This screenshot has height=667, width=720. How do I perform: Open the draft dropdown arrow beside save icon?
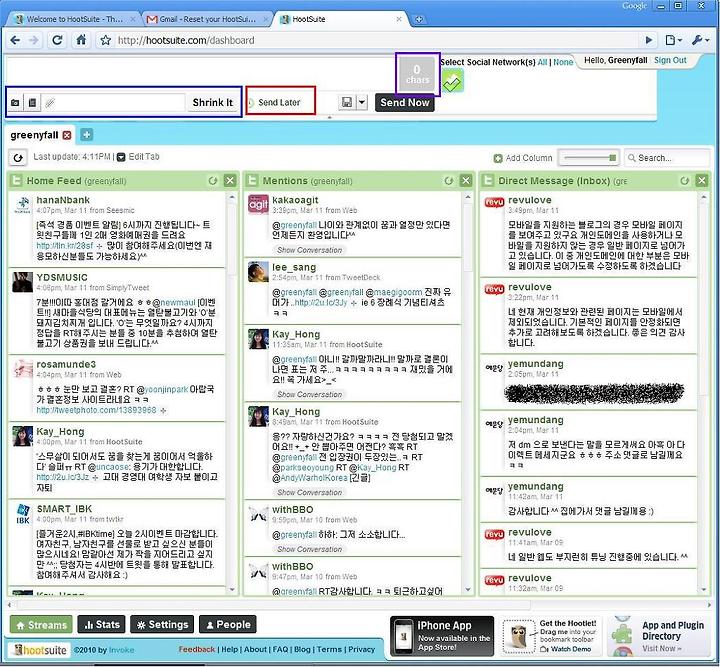point(362,102)
